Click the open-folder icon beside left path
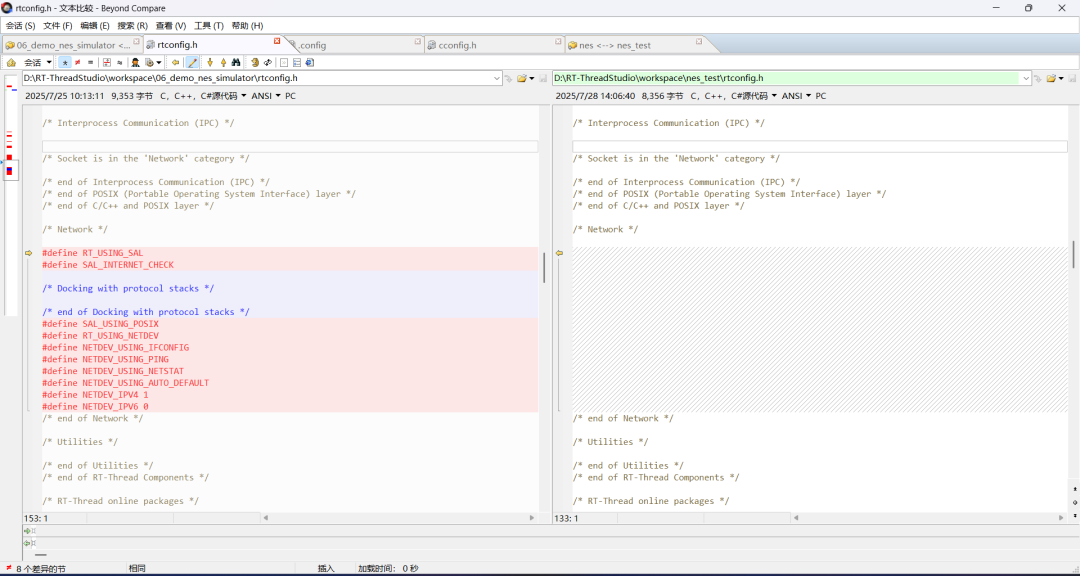This screenshot has width=1080, height=576. pos(520,78)
